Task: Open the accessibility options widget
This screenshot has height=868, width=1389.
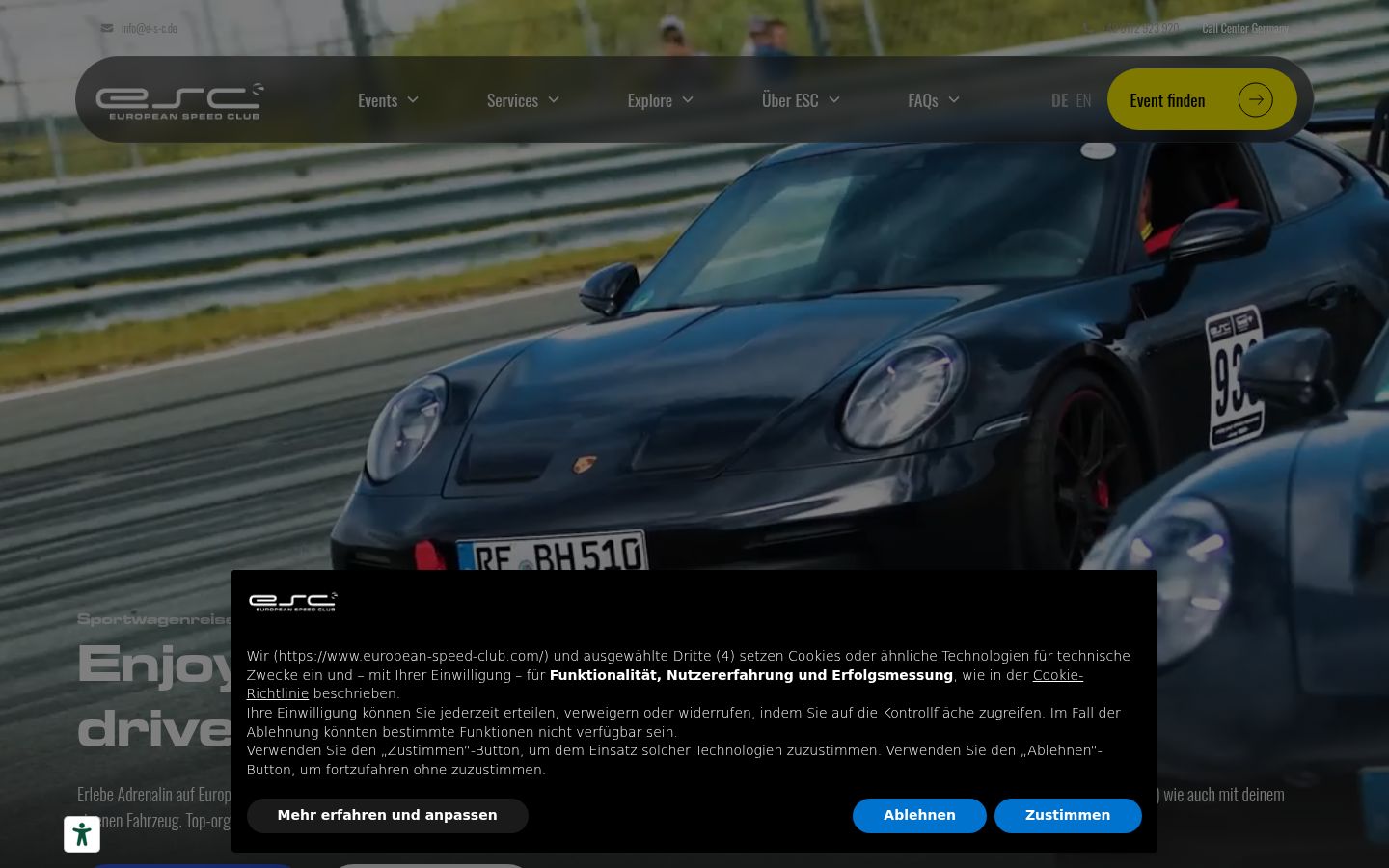Action: click(82, 834)
